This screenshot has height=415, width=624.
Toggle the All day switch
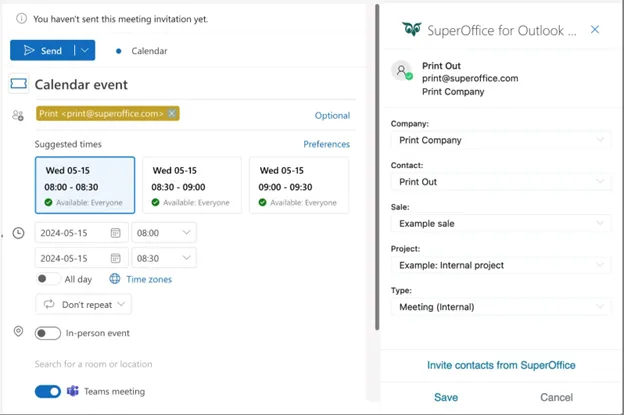point(47,280)
